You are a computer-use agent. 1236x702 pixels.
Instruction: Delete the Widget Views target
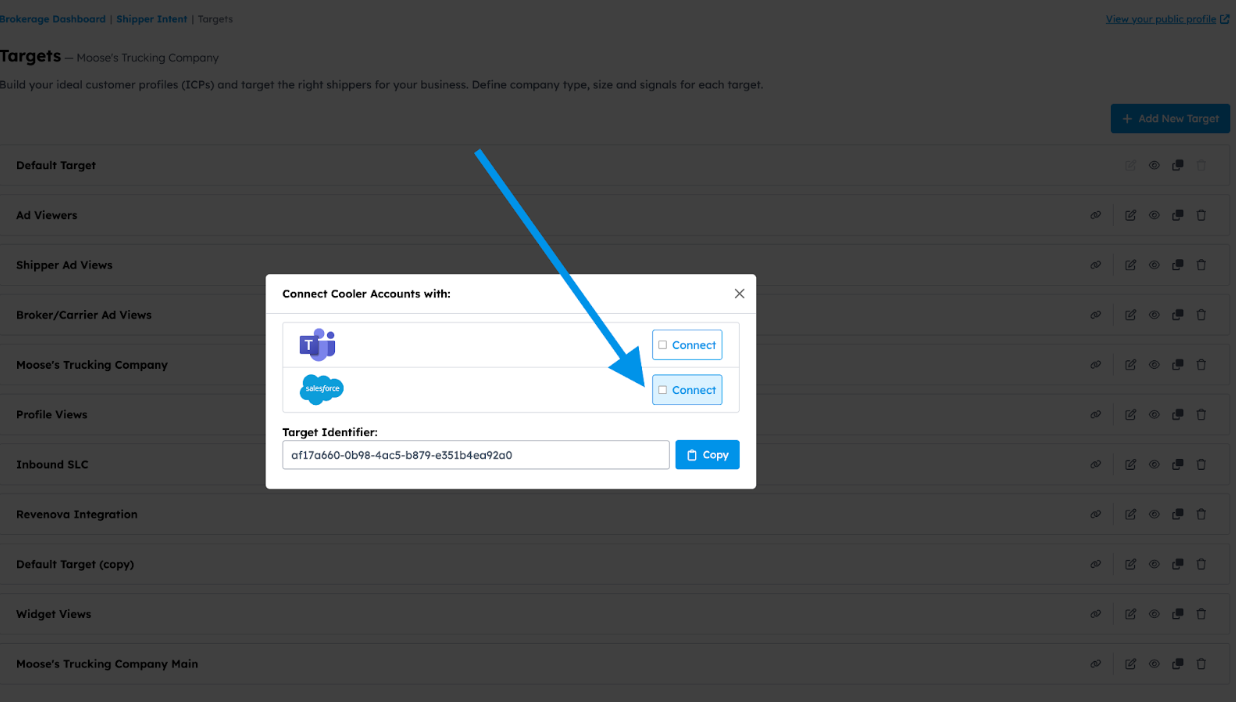1201,614
